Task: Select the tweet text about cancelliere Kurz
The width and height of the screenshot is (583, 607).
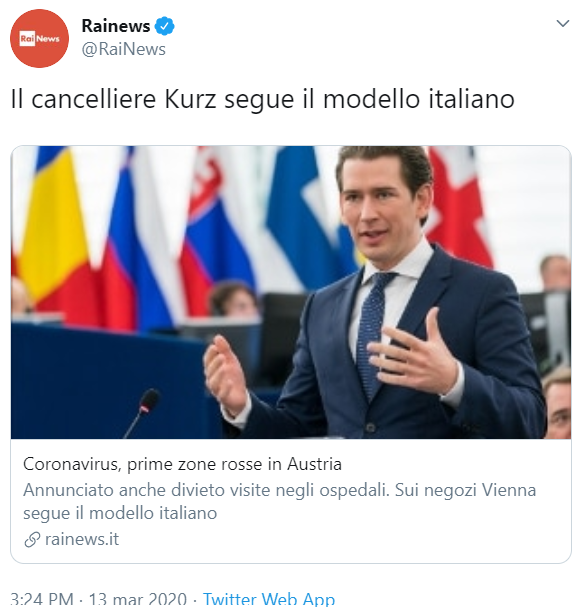Action: pyautogui.click(x=263, y=99)
